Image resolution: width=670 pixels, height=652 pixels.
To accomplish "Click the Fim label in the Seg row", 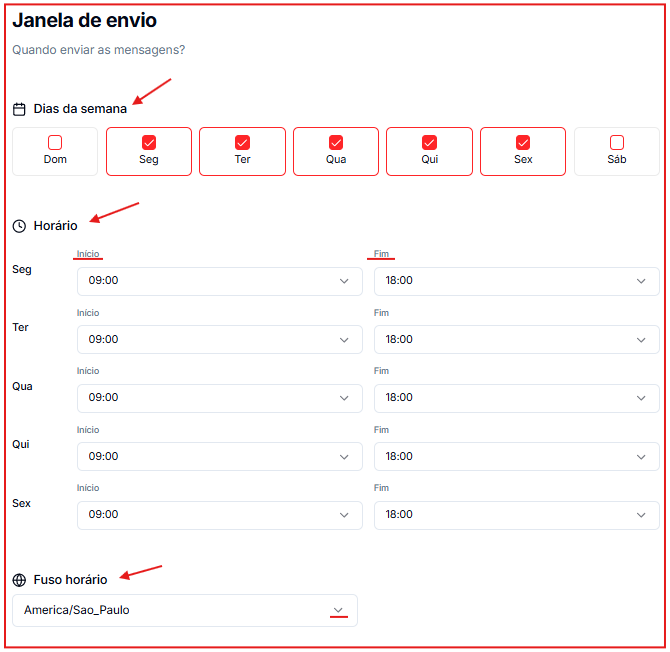I will [381, 254].
